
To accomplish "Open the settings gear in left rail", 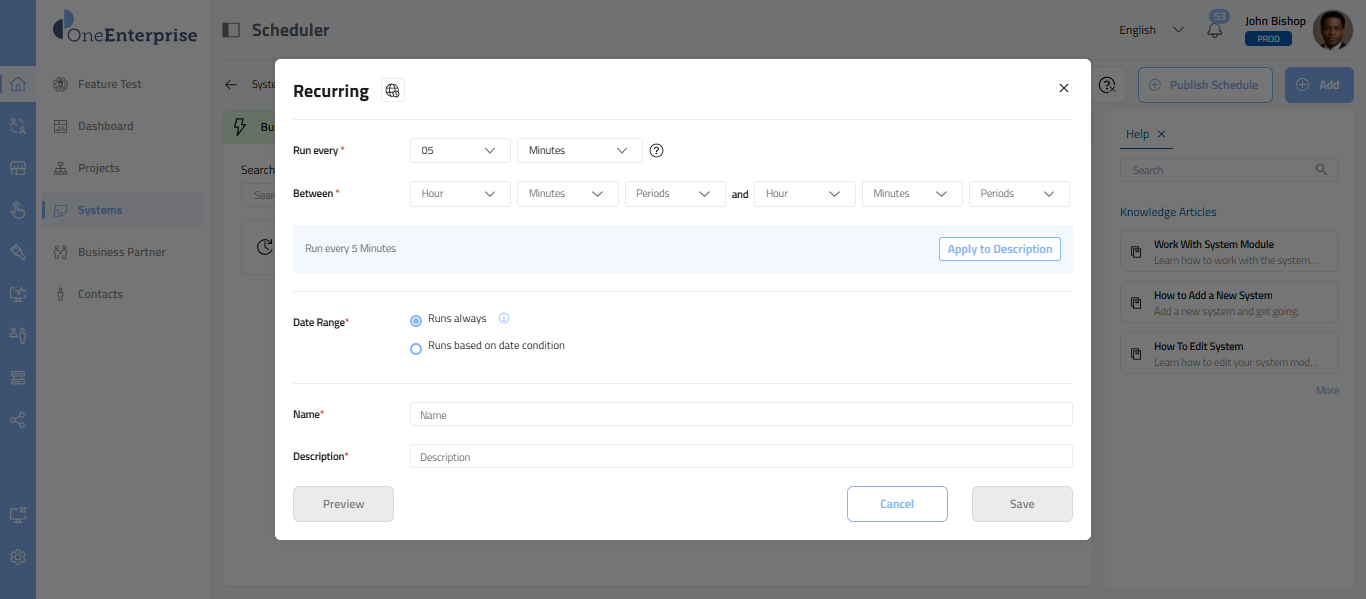I will coord(18,557).
